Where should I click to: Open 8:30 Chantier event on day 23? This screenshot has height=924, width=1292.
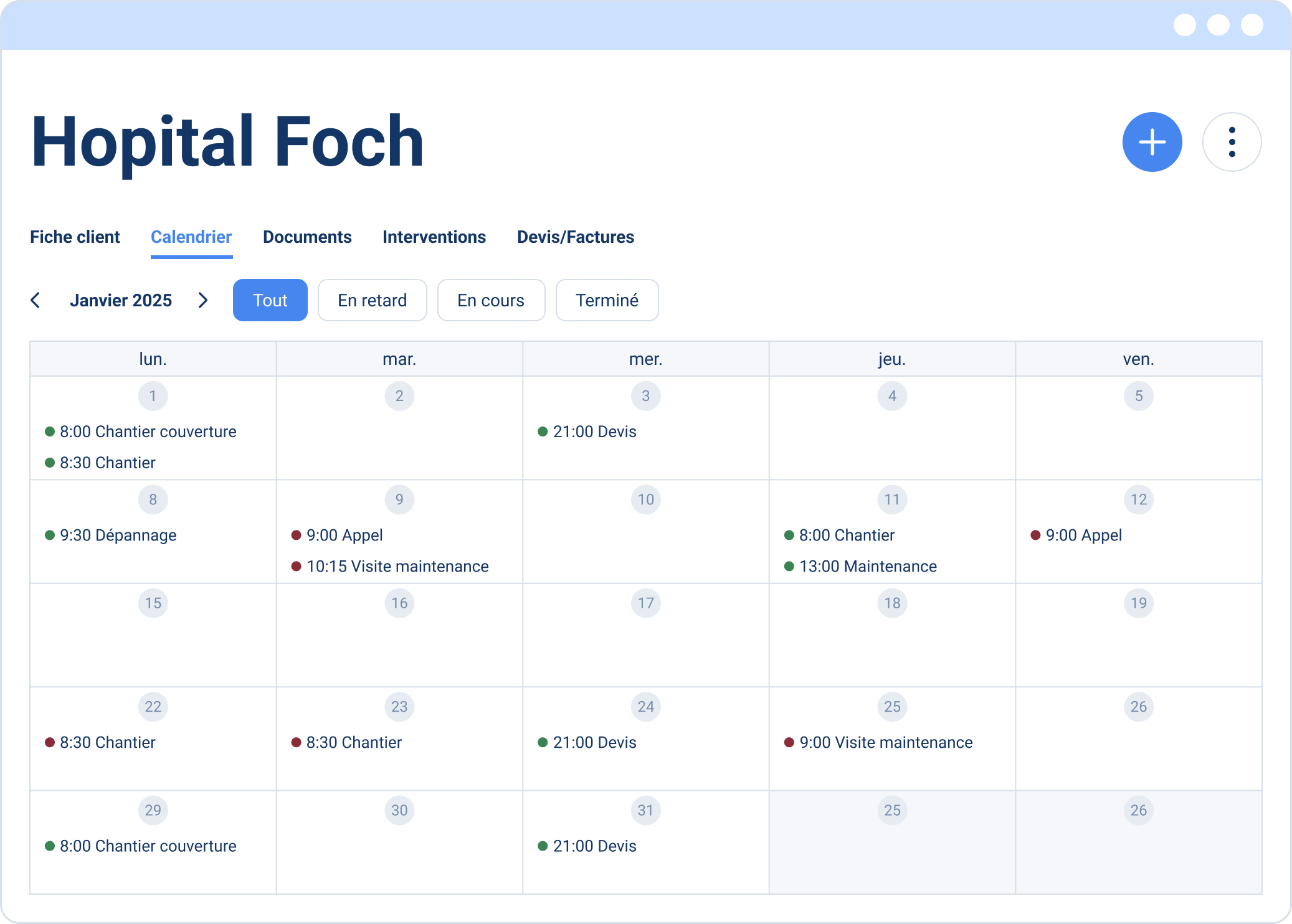point(346,742)
